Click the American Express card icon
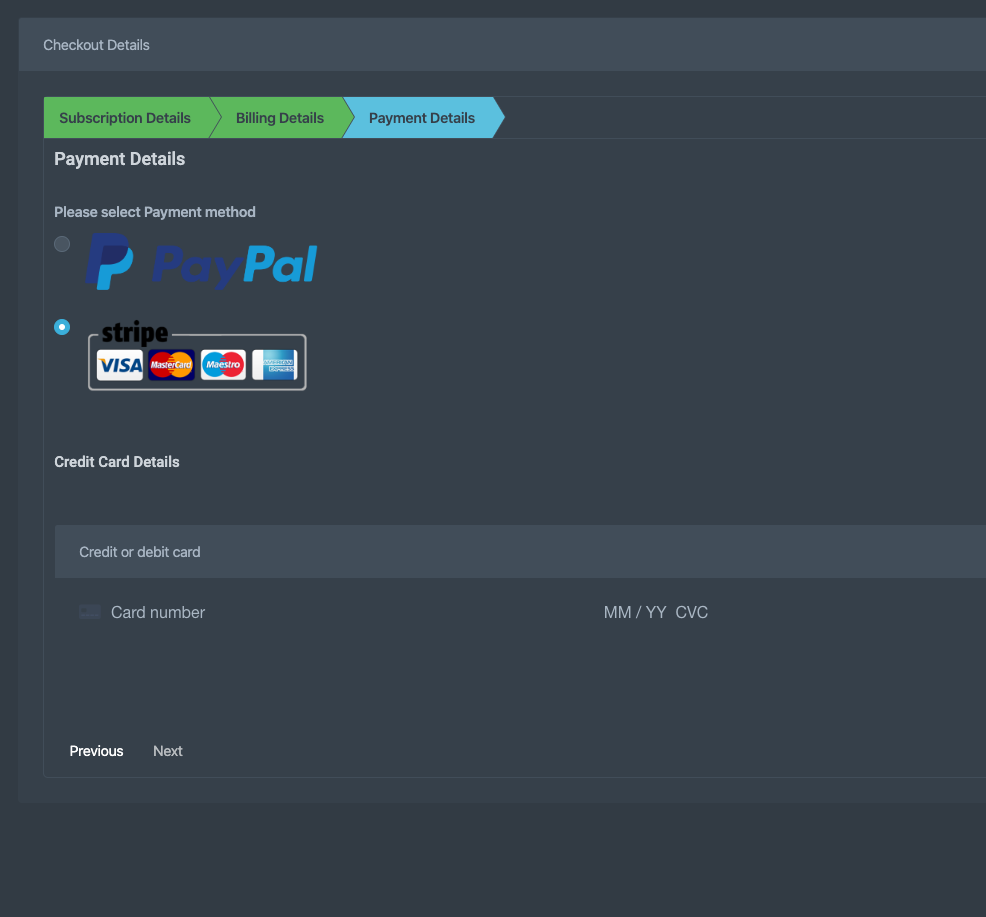 (275, 365)
